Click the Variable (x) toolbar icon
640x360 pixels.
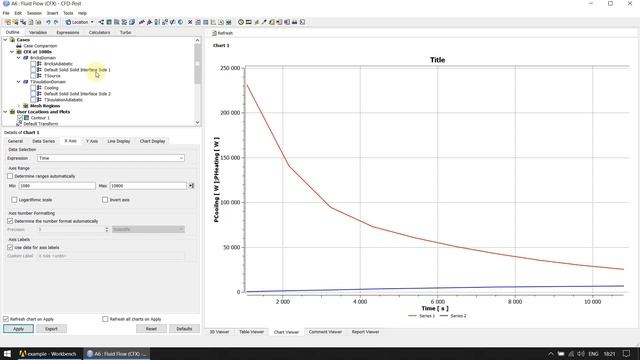[190, 22]
